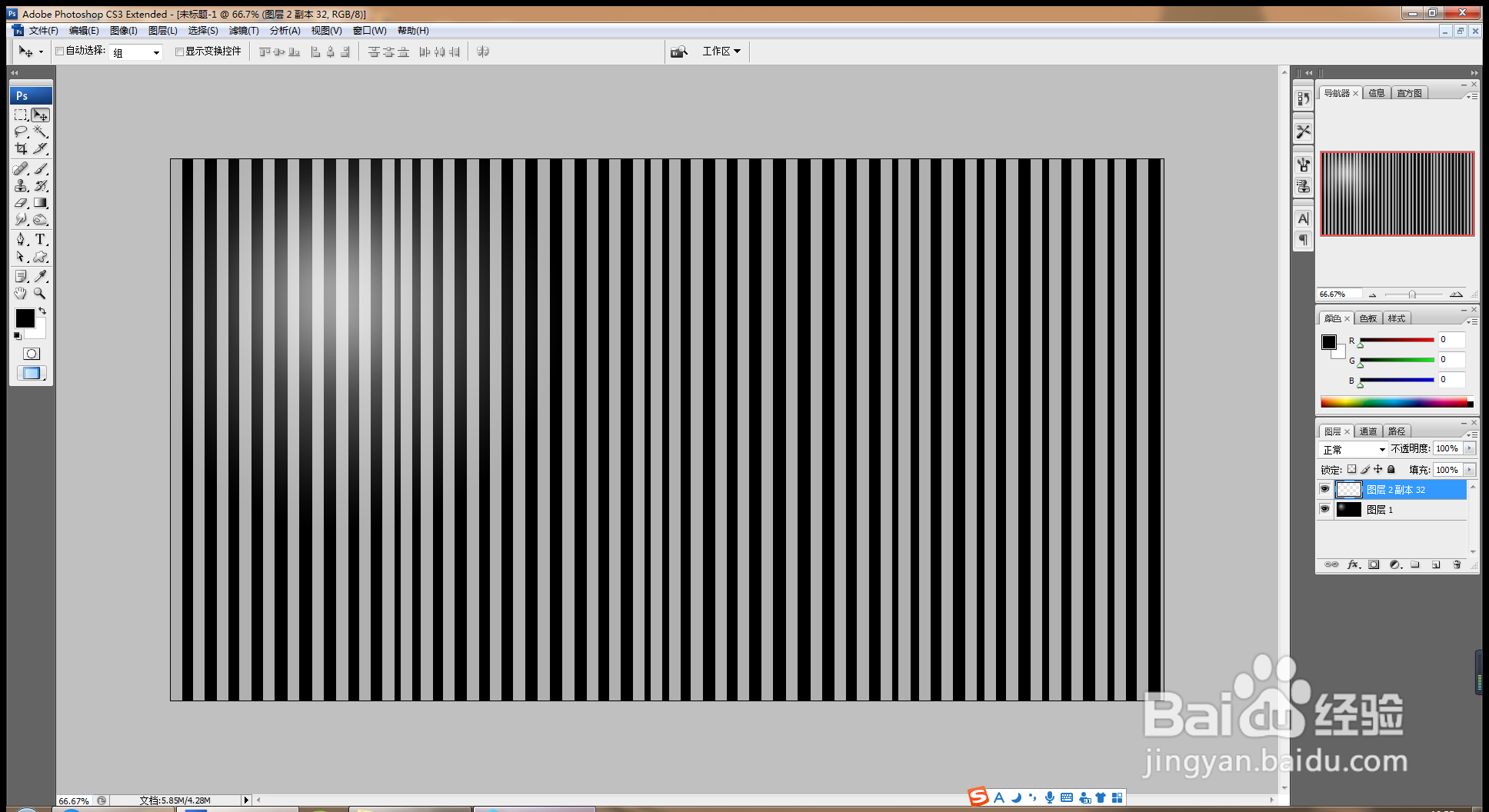Select the Hand tool
This screenshot has width=1489, height=812.
[22, 294]
